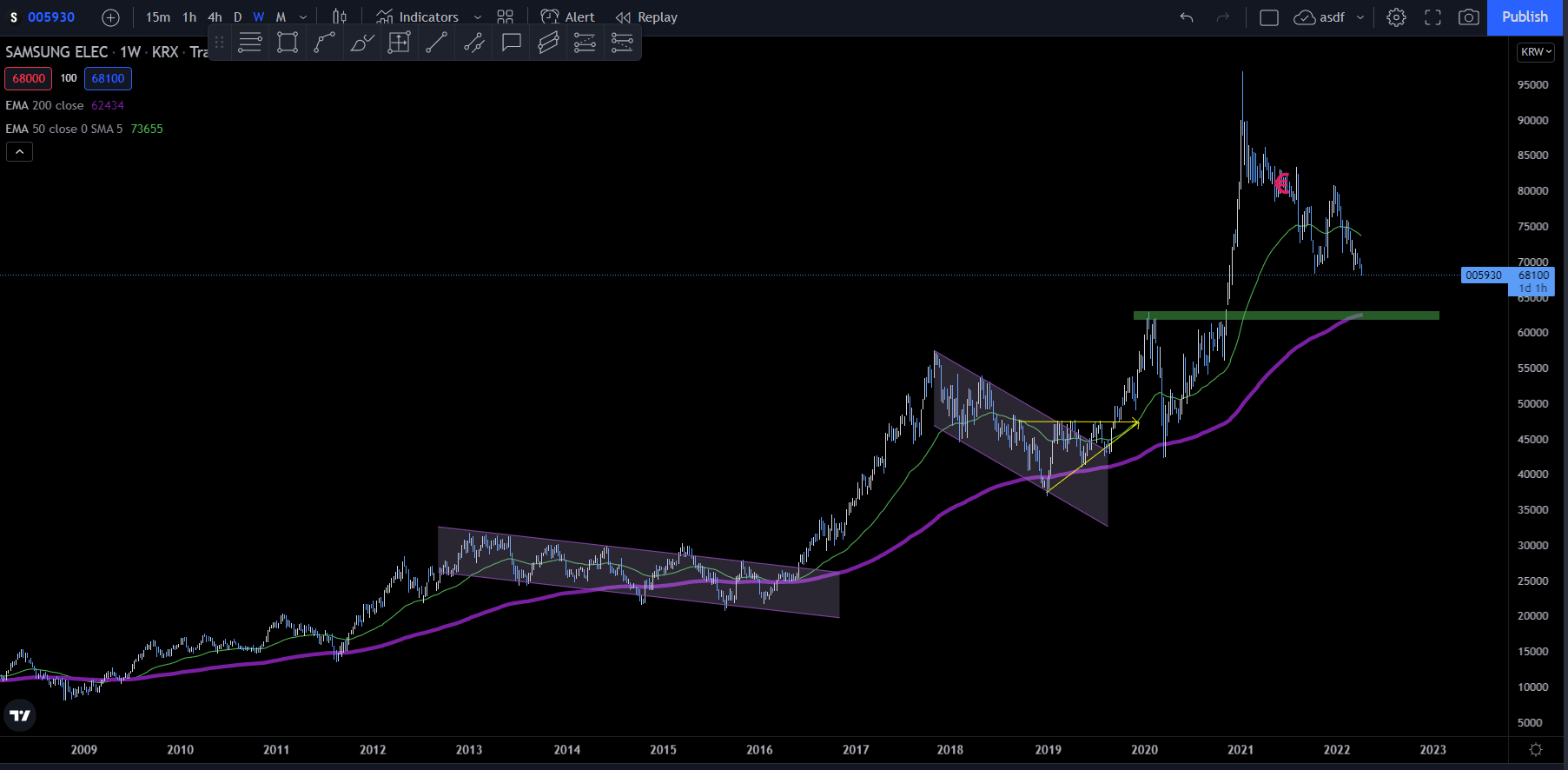The image size is (1568, 770).
Task: Open chart settings gear
Action: (x=1396, y=17)
